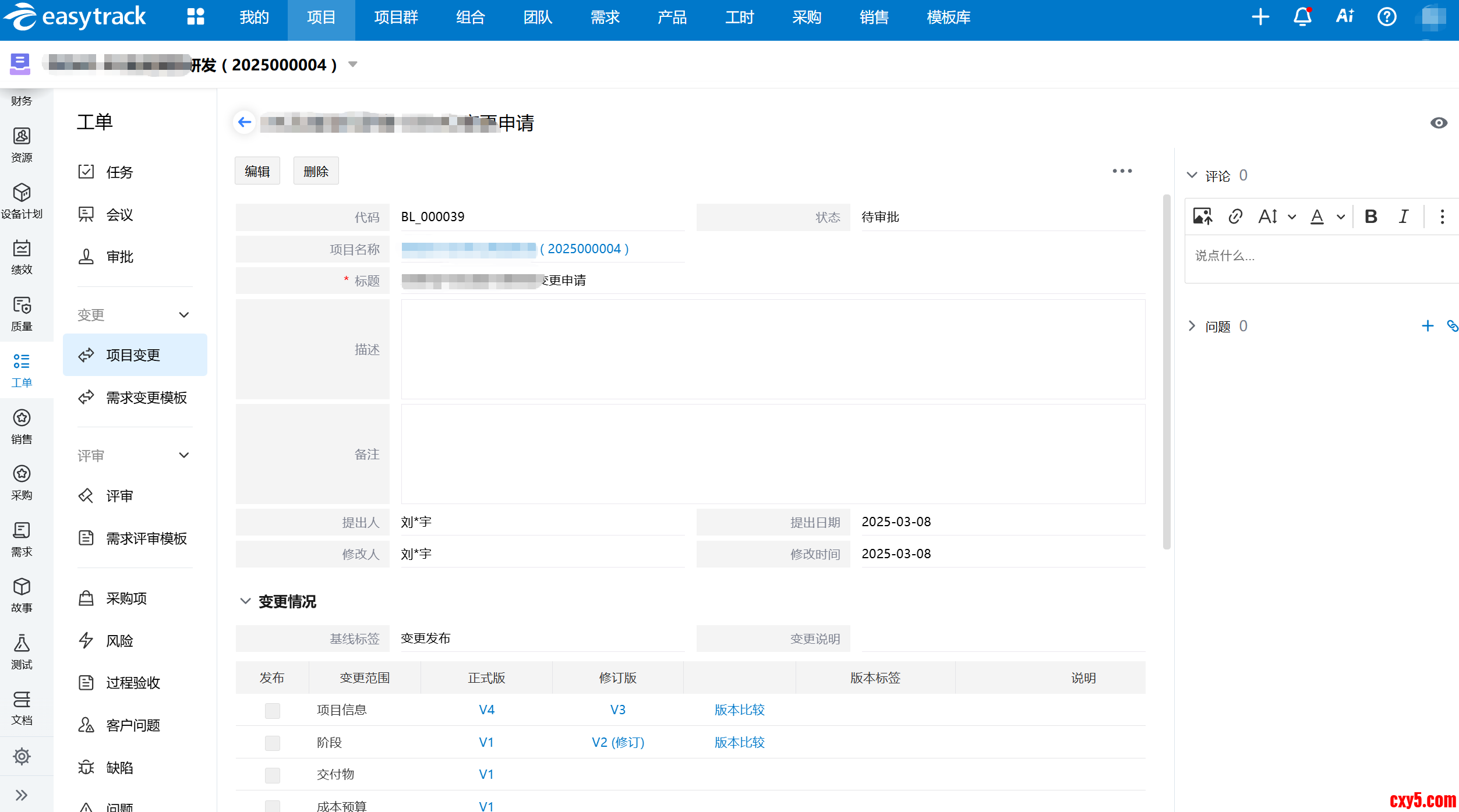This screenshot has height=812, width=1459.
Task: Toggle the eye visibility icon
Action: click(x=1439, y=123)
